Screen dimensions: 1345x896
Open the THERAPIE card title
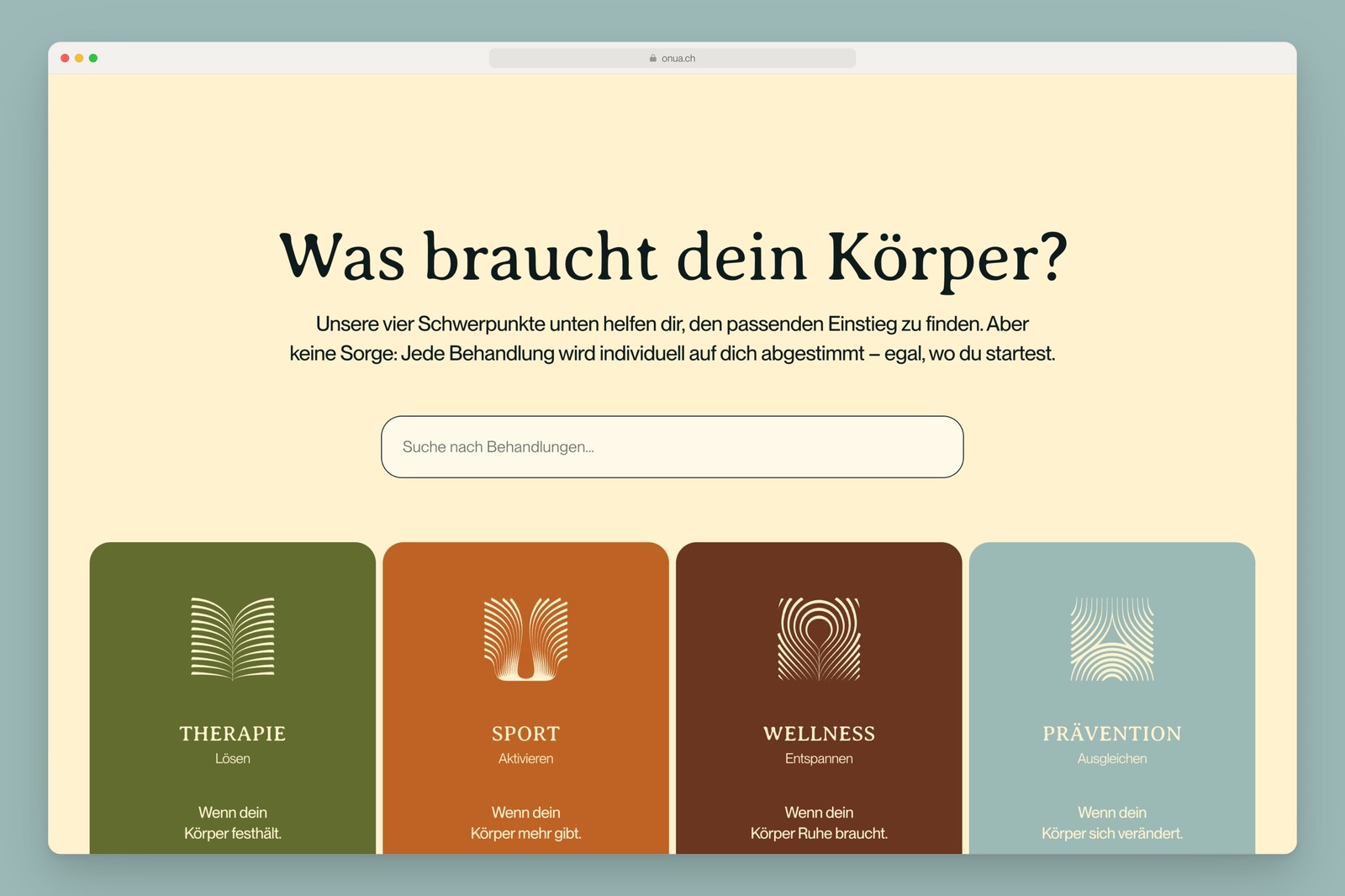(x=233, y=734)
